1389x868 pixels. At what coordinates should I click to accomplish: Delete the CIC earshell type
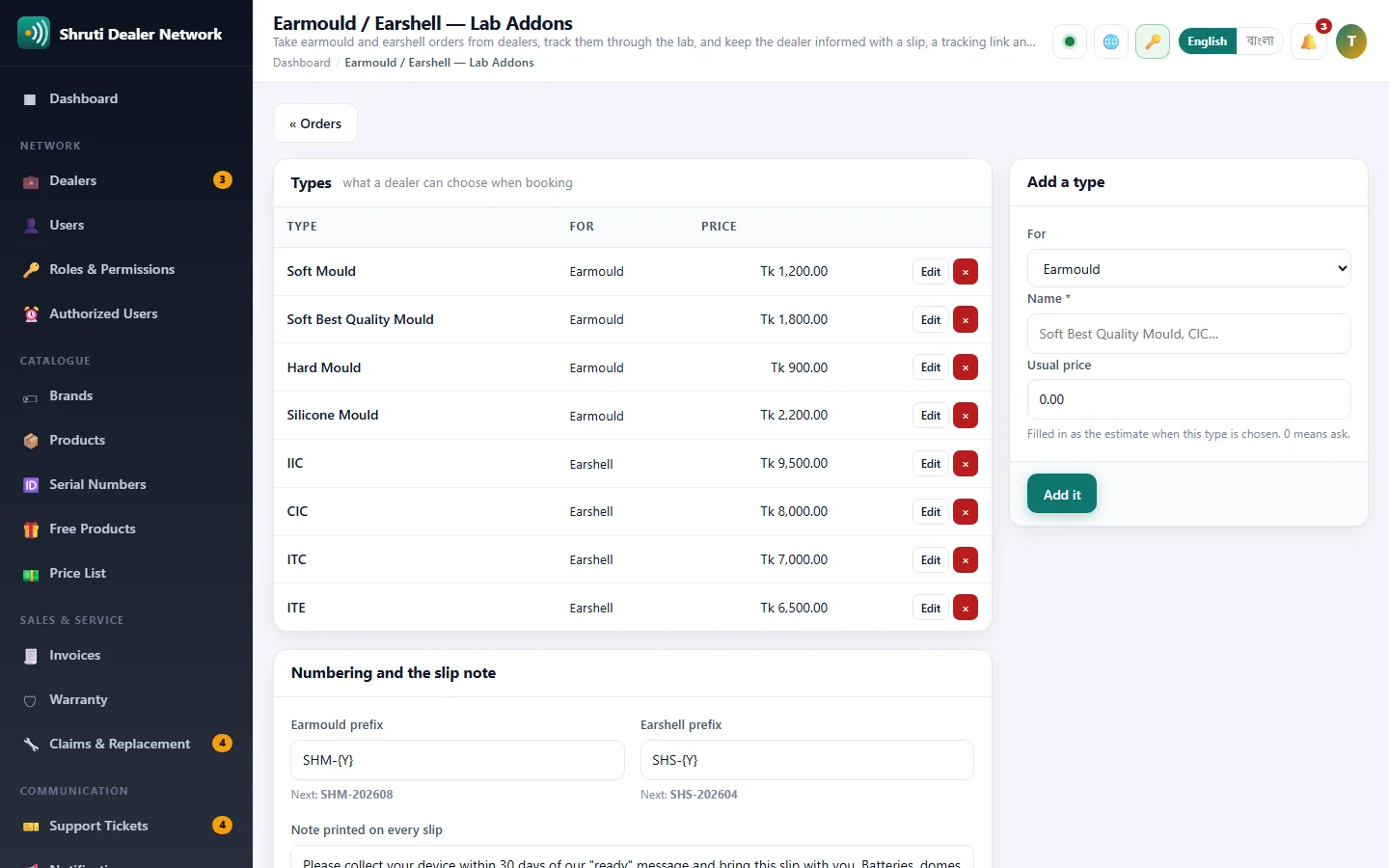(x=966, y=512)
